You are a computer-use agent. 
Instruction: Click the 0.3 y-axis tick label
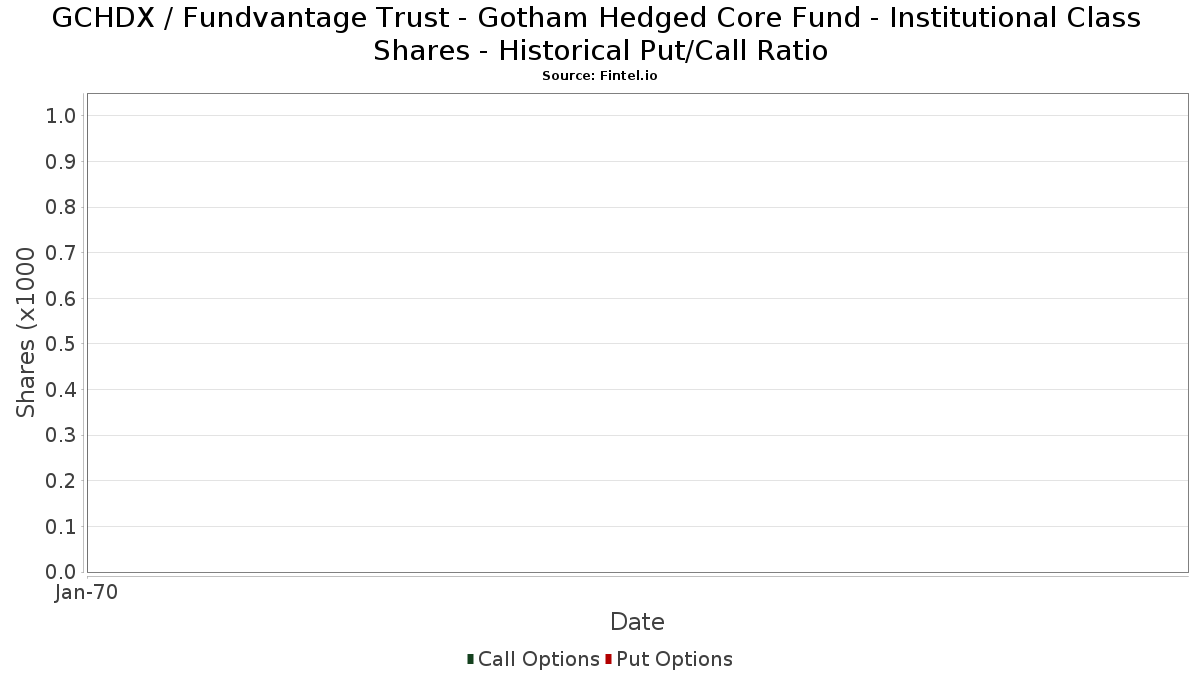[61, 435]
